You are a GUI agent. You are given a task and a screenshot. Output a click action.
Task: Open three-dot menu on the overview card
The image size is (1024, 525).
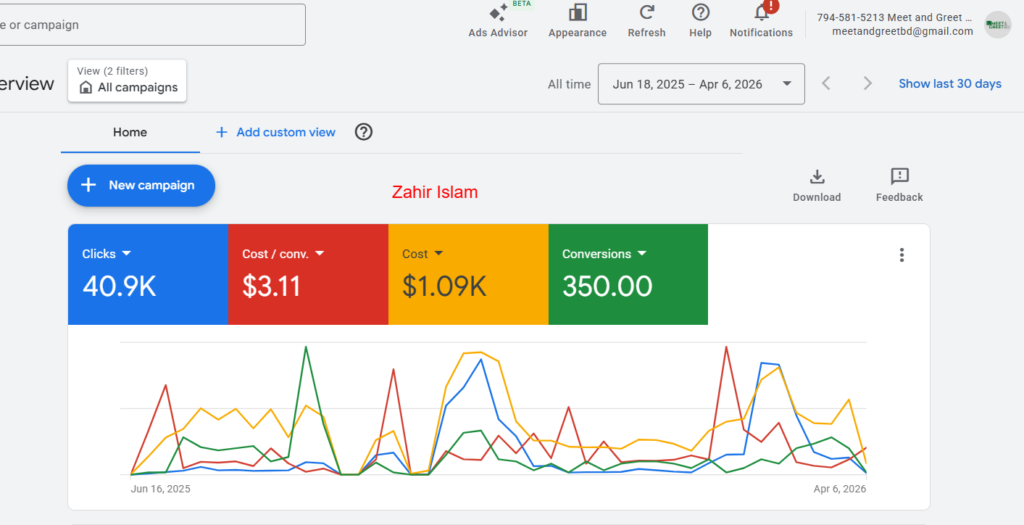[901, 255]
